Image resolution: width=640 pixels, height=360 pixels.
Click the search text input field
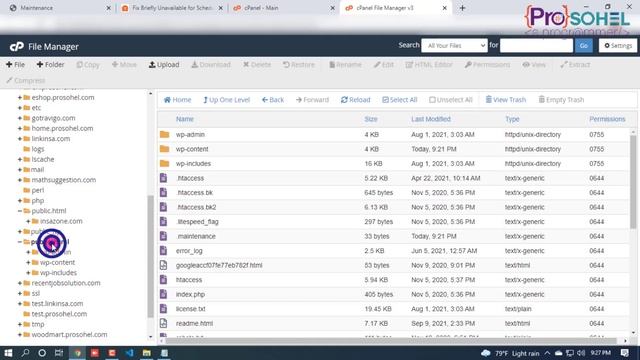click(536, 45)
